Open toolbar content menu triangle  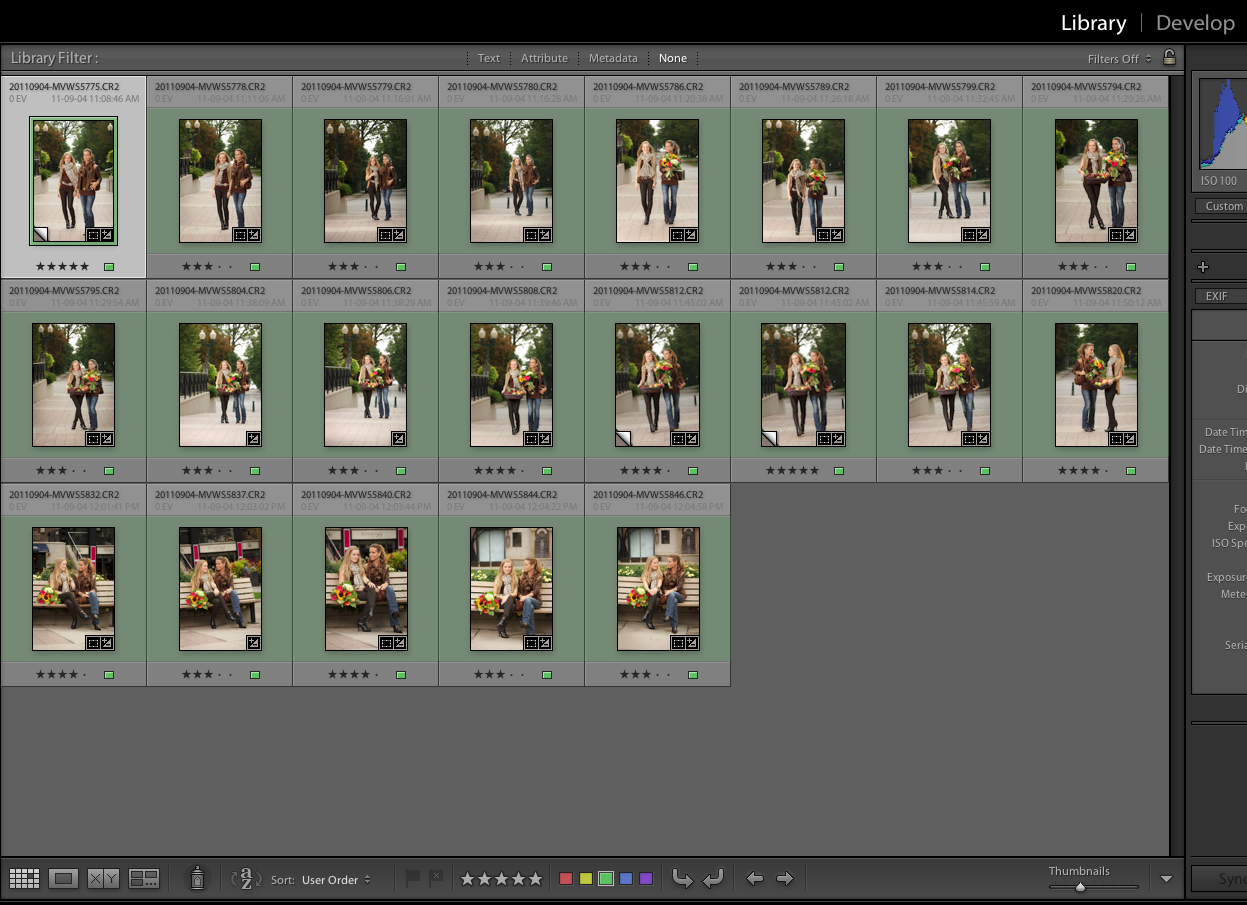(x=1166, y=879)
